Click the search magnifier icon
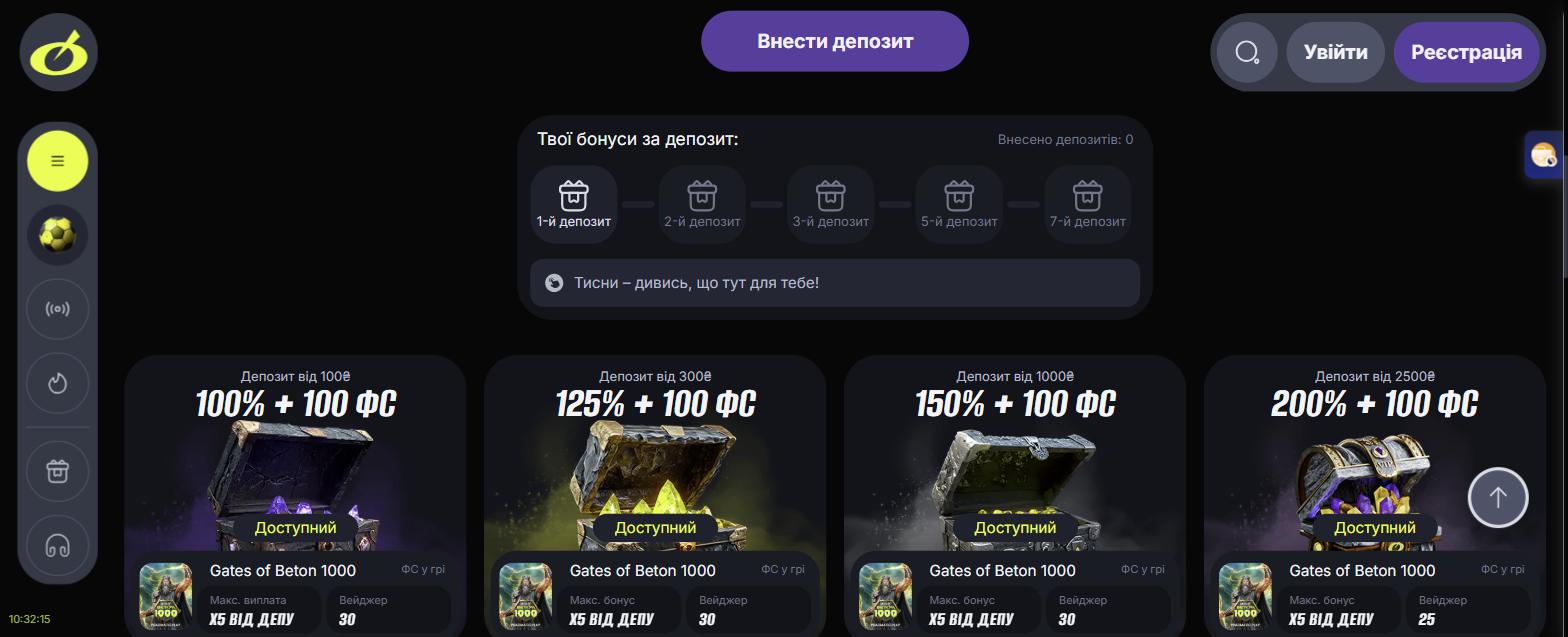Screen dimensions: 1568x637 click(1247, 52)
